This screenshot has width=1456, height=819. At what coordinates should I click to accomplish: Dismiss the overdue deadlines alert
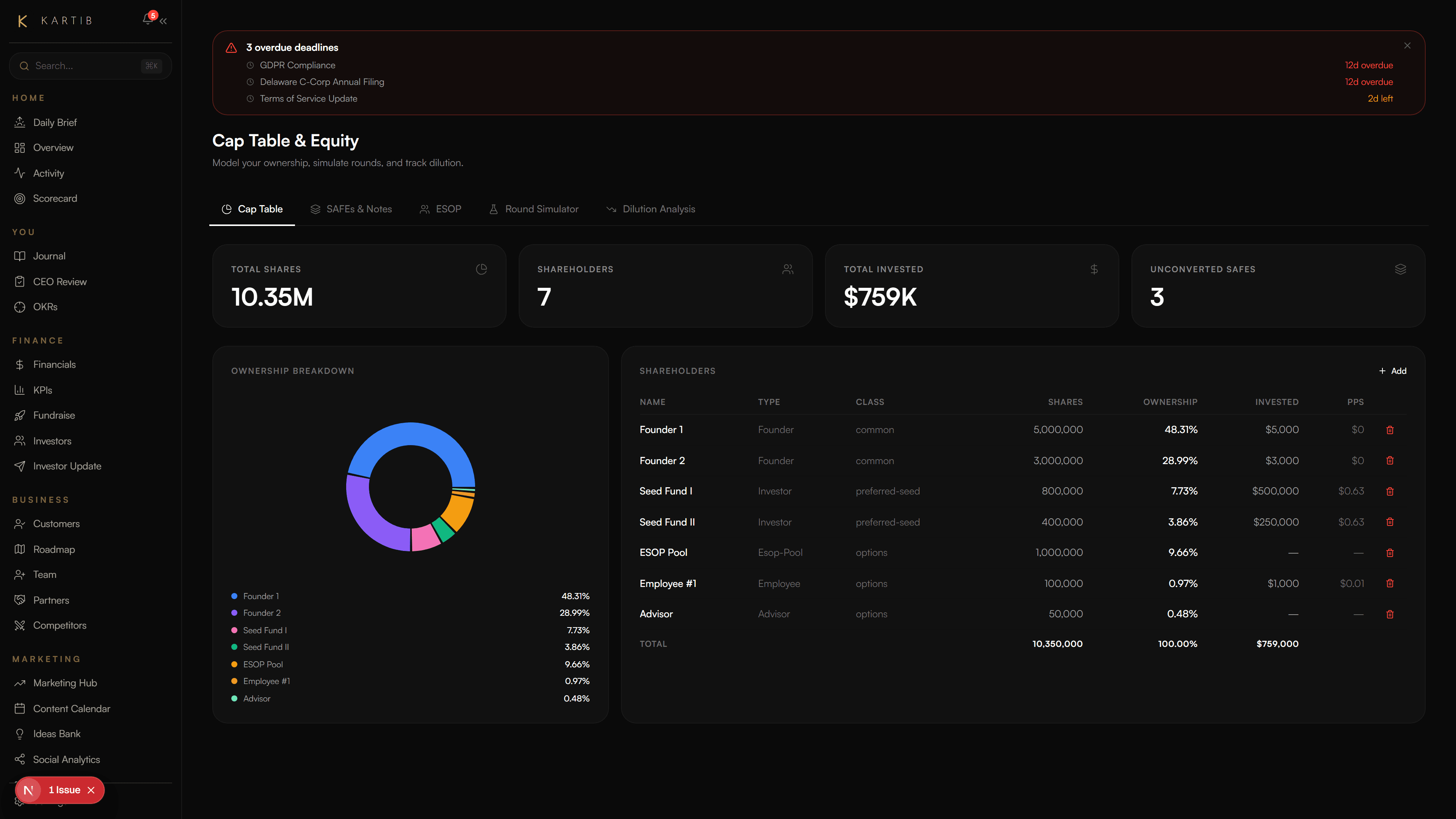click(x=1407, y=46)
